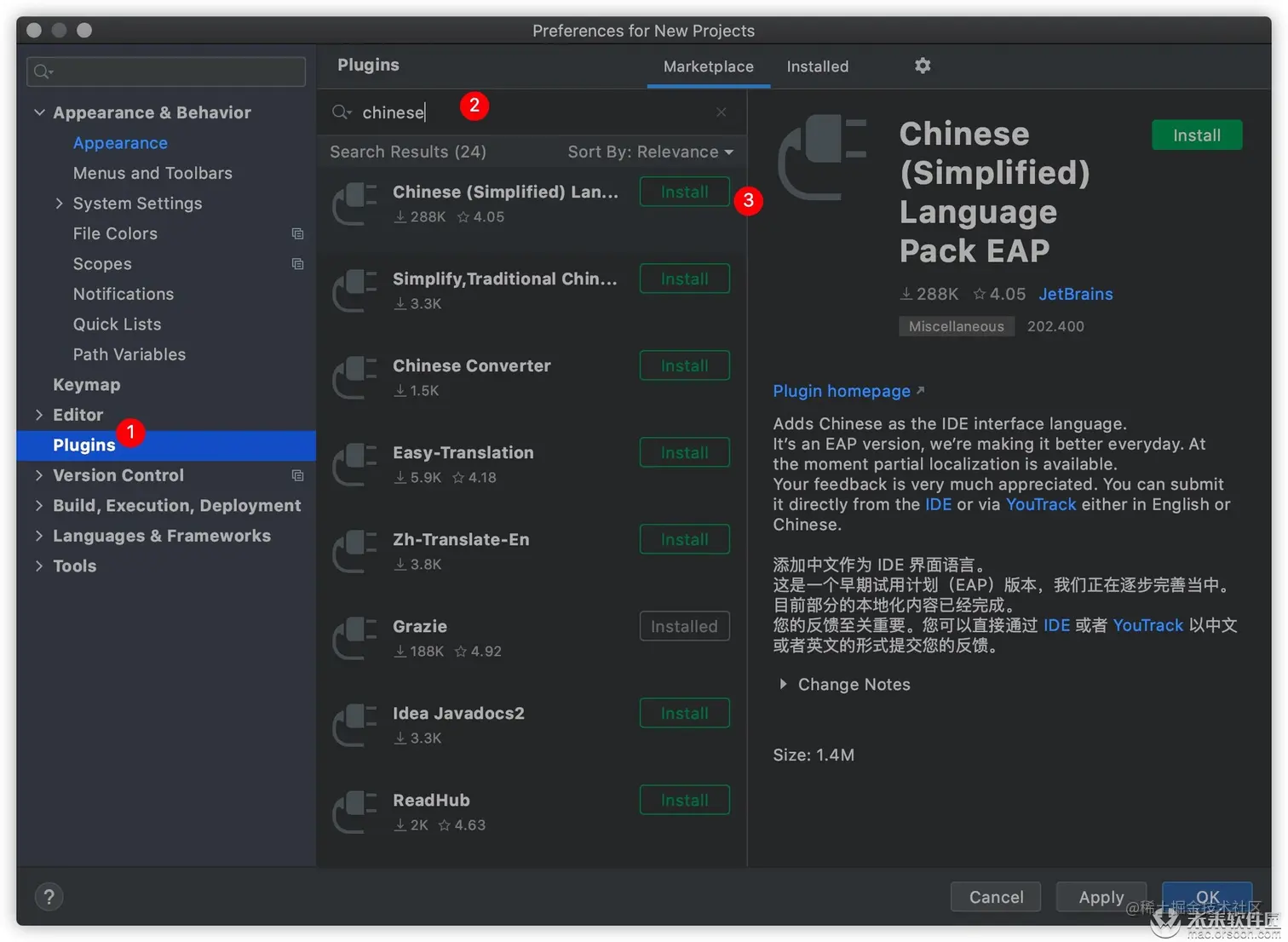
Task: Focus the plugin search field containing chinese
Action: pyautogui.click(x=532, y=112)
